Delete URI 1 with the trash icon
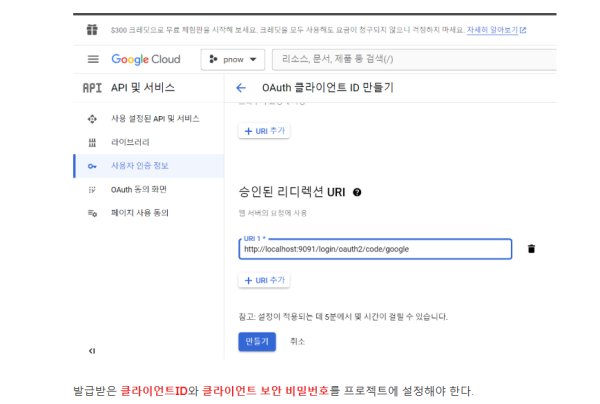The width and height of the screenshot is (600, 404). [531, 249]
